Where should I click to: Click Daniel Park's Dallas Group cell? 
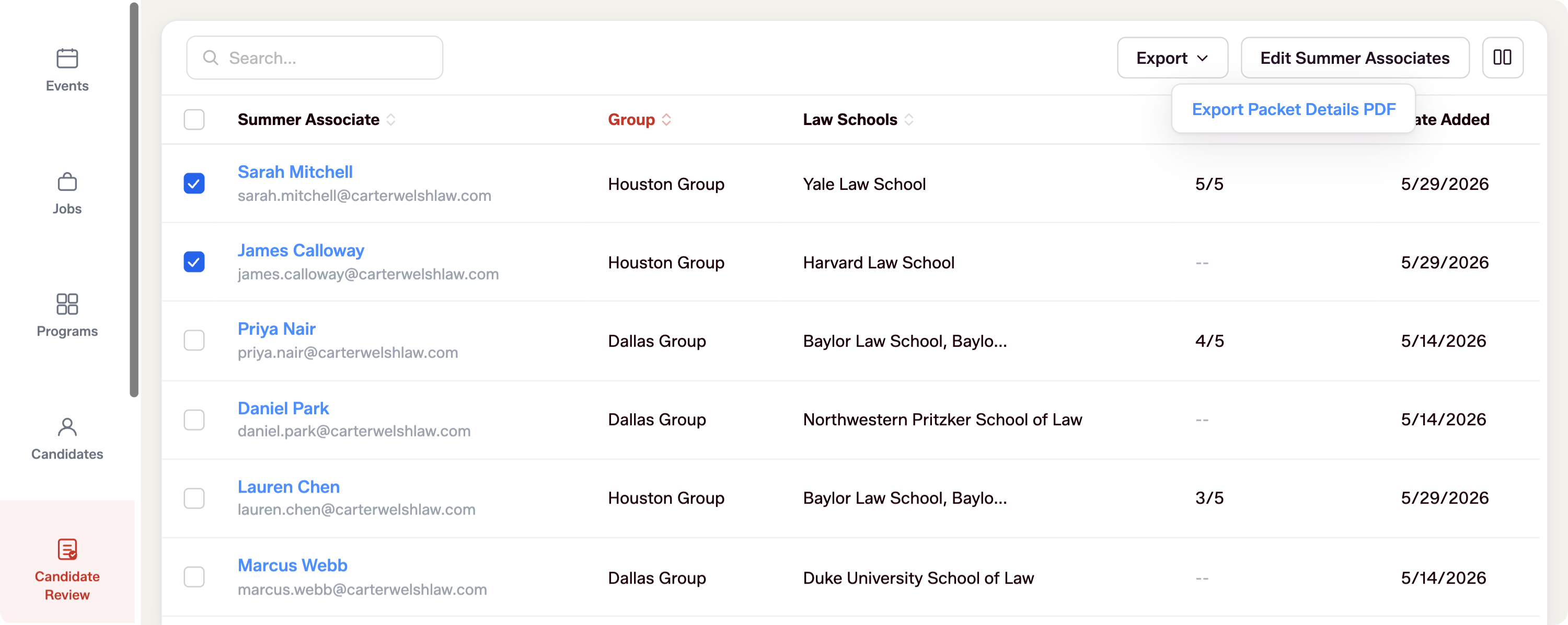tap(657, 419)
